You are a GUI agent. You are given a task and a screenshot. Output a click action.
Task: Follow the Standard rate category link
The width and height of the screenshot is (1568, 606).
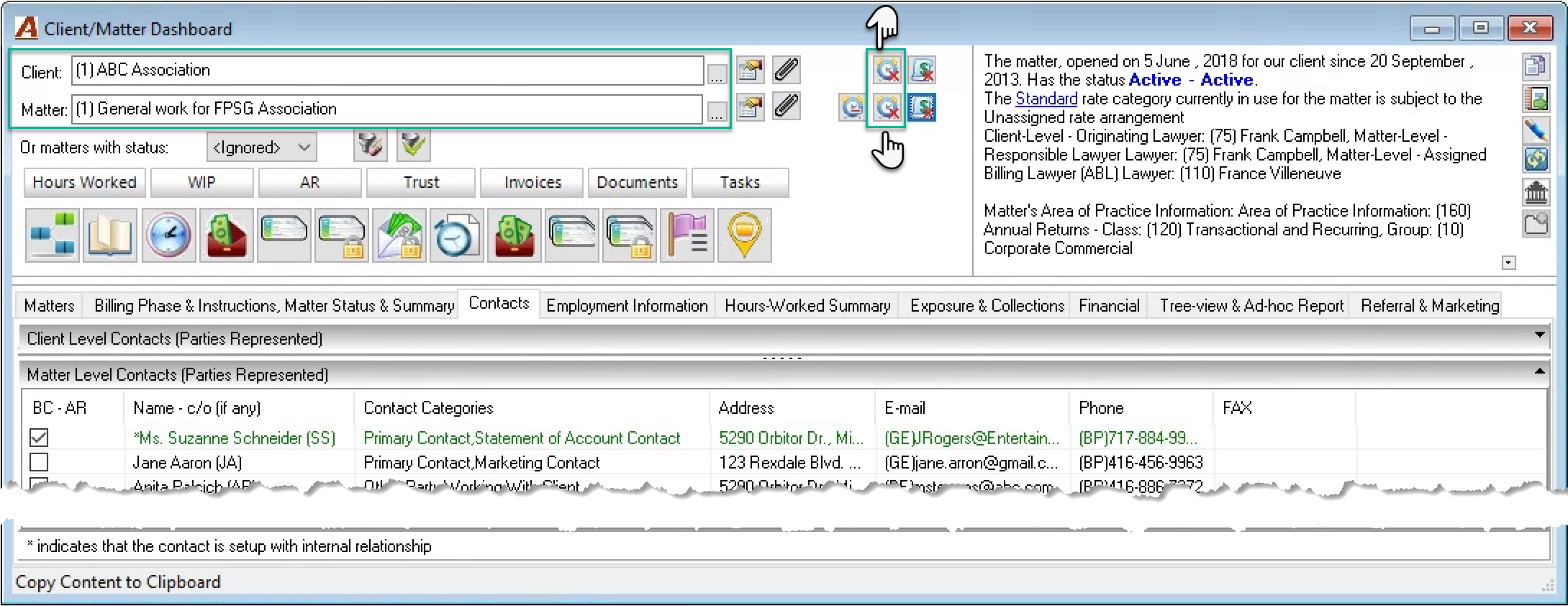[x=1046, y=99]
